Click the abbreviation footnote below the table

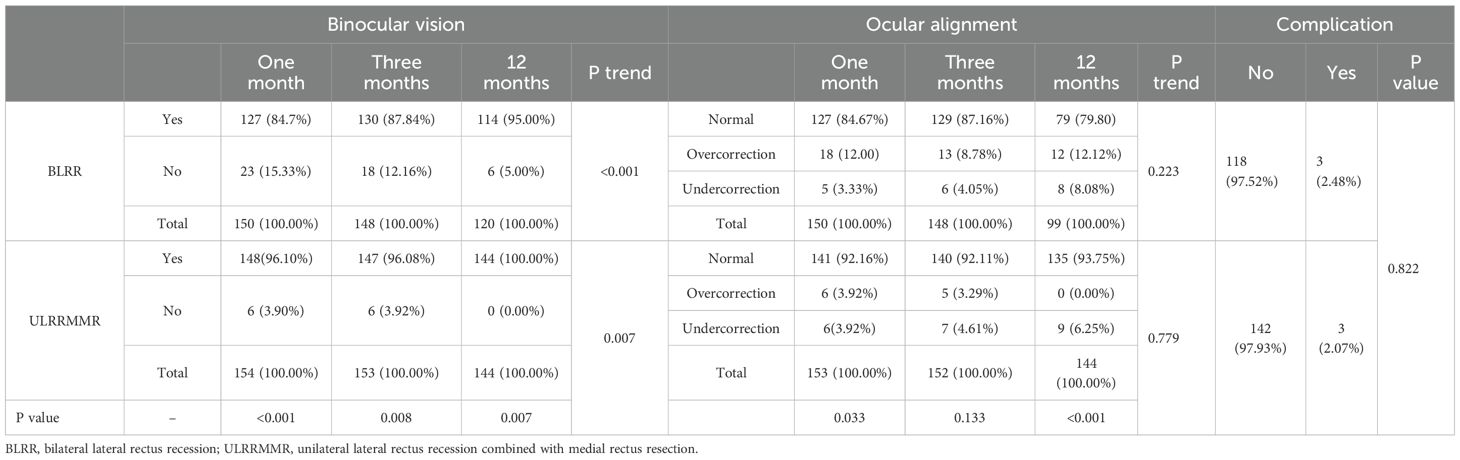(352, 448)
